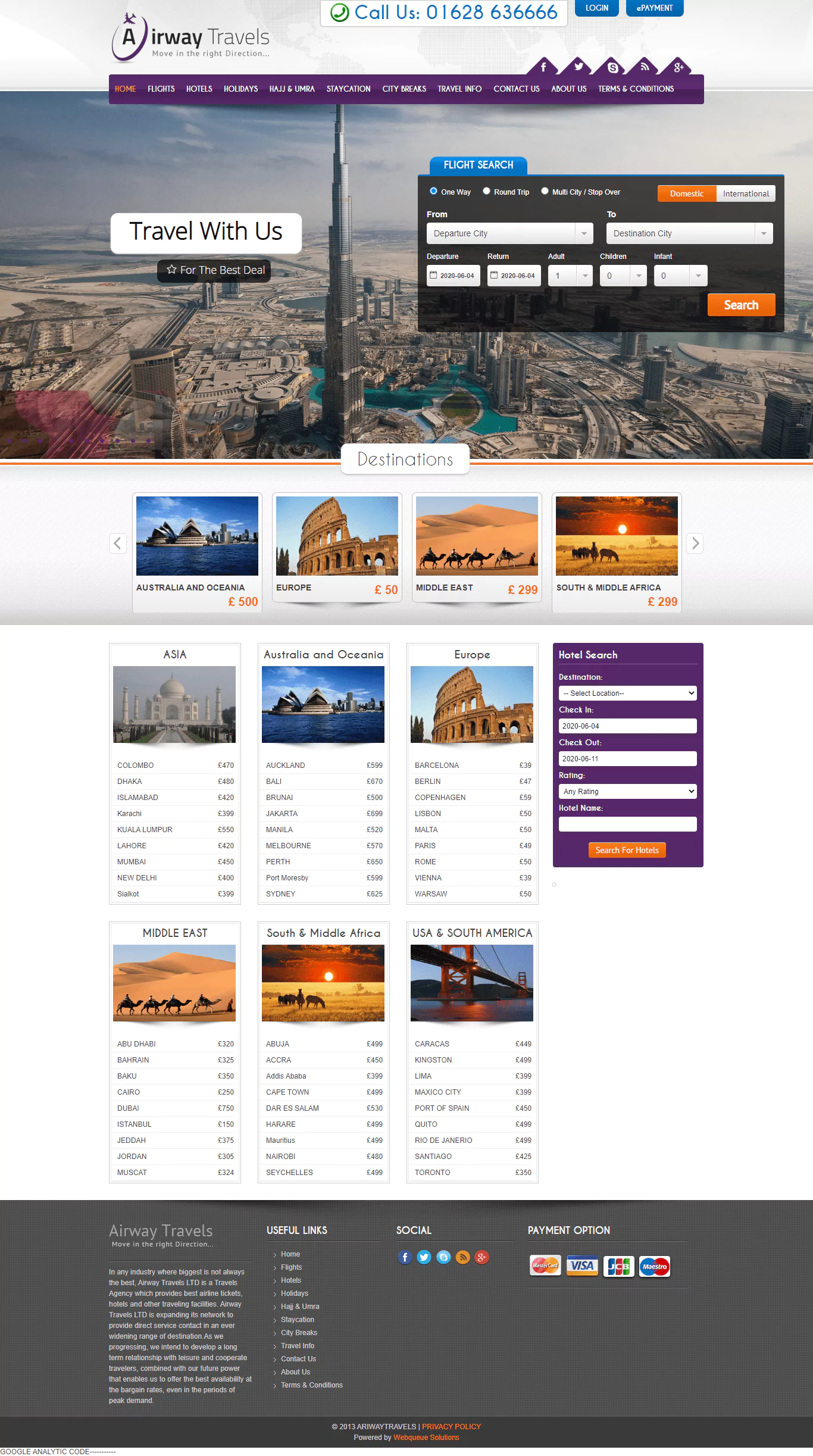
Task: Click the footer Facebook social icon
Action: (x=405, y=1257)
